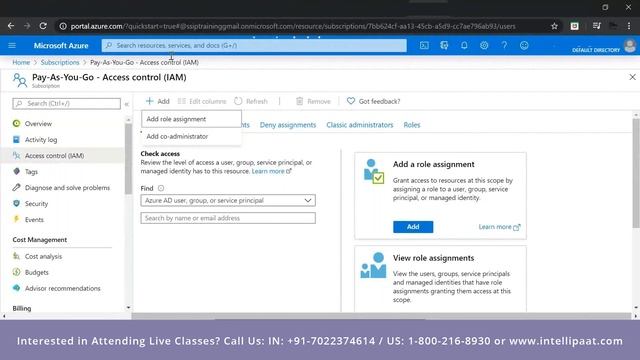
Task: Click Remove in the toolbar
Action: (x=313, y=101)
